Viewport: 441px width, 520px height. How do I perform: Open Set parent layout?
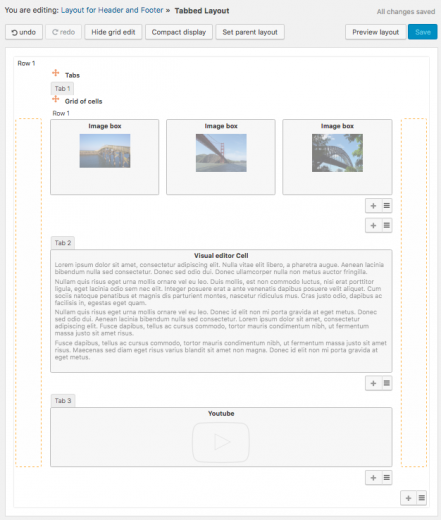tap(250, 32)
